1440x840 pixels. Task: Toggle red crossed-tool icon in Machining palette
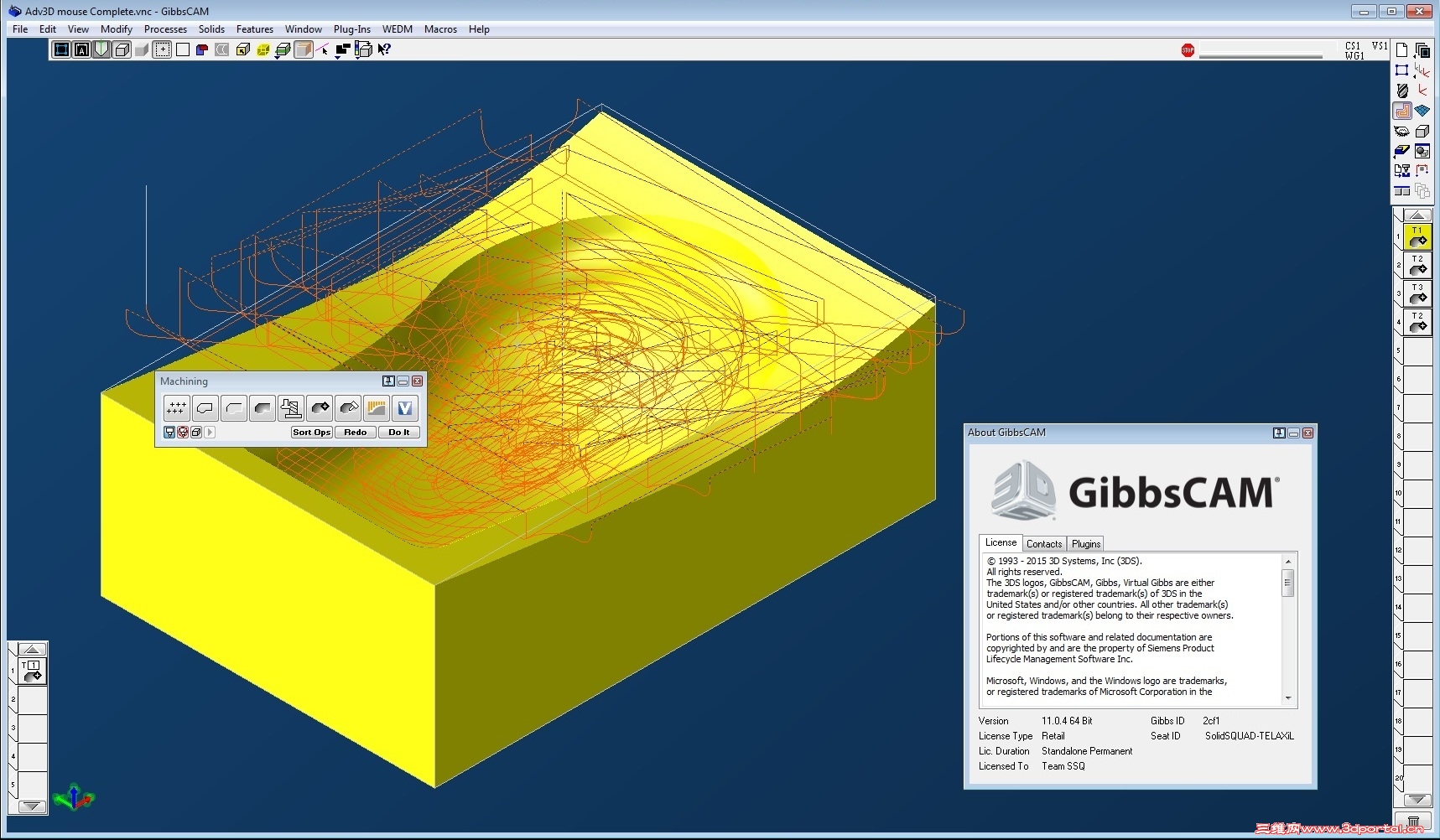(x=183, y=433)
